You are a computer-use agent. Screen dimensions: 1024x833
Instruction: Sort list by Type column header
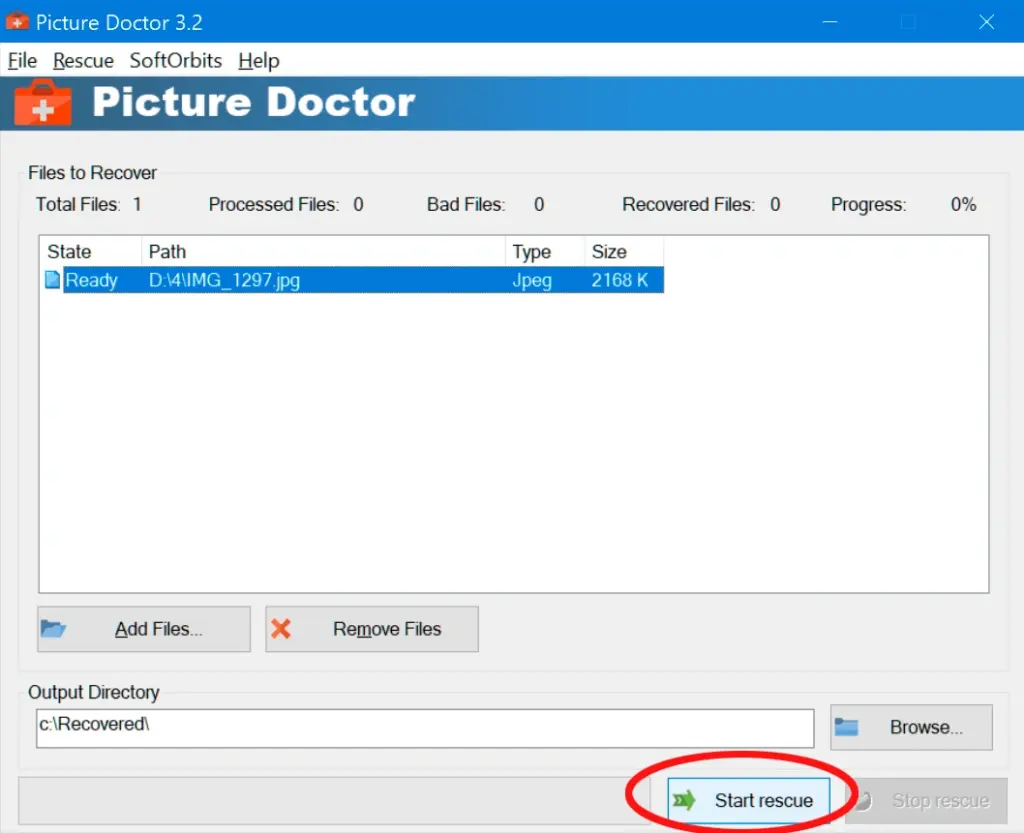[x=543, y=251]
